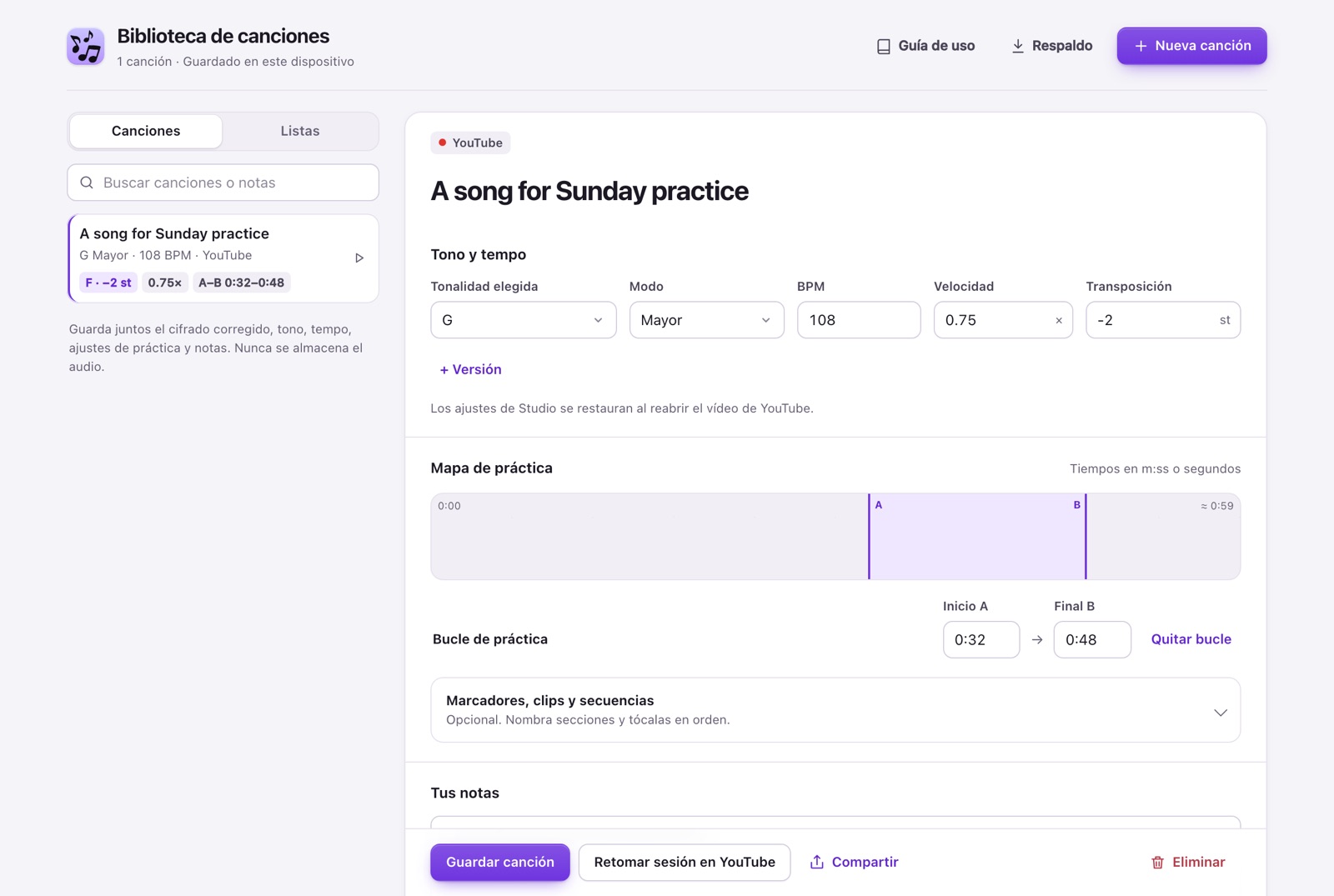
Task: Click the Final B time field
Action: coord(1092,639)
